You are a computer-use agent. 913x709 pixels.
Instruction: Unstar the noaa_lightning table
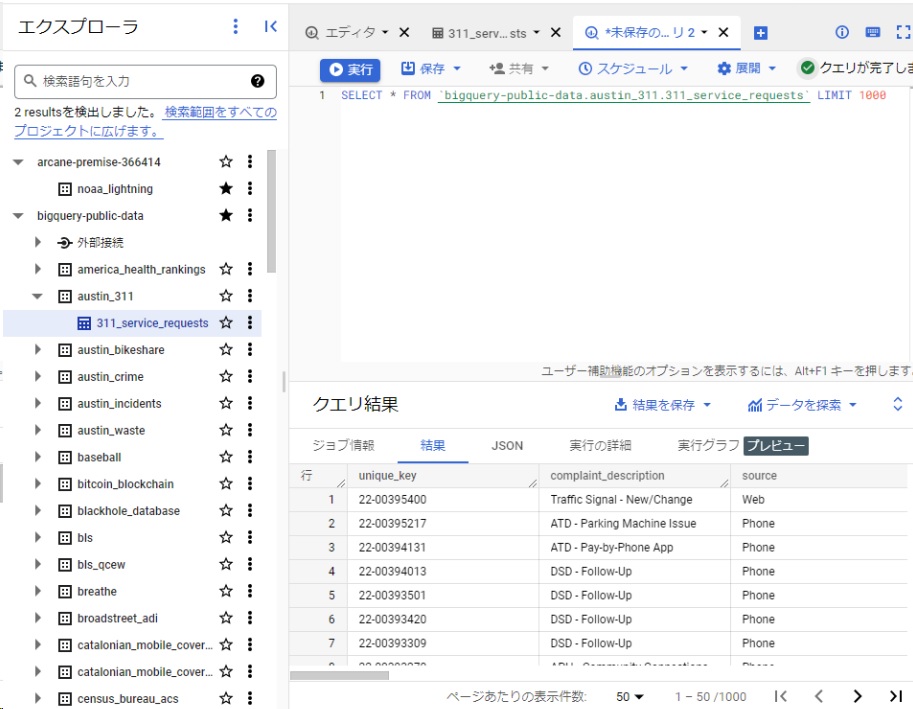(x=226, y=188)
